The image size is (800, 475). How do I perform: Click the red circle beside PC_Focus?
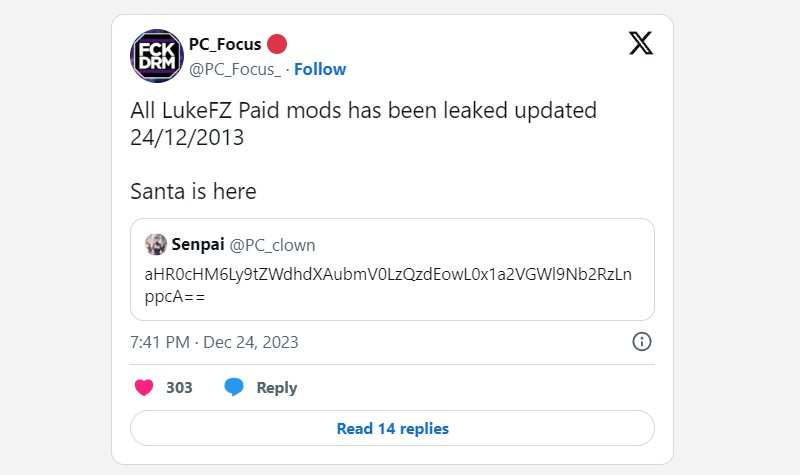pos(278,44)
